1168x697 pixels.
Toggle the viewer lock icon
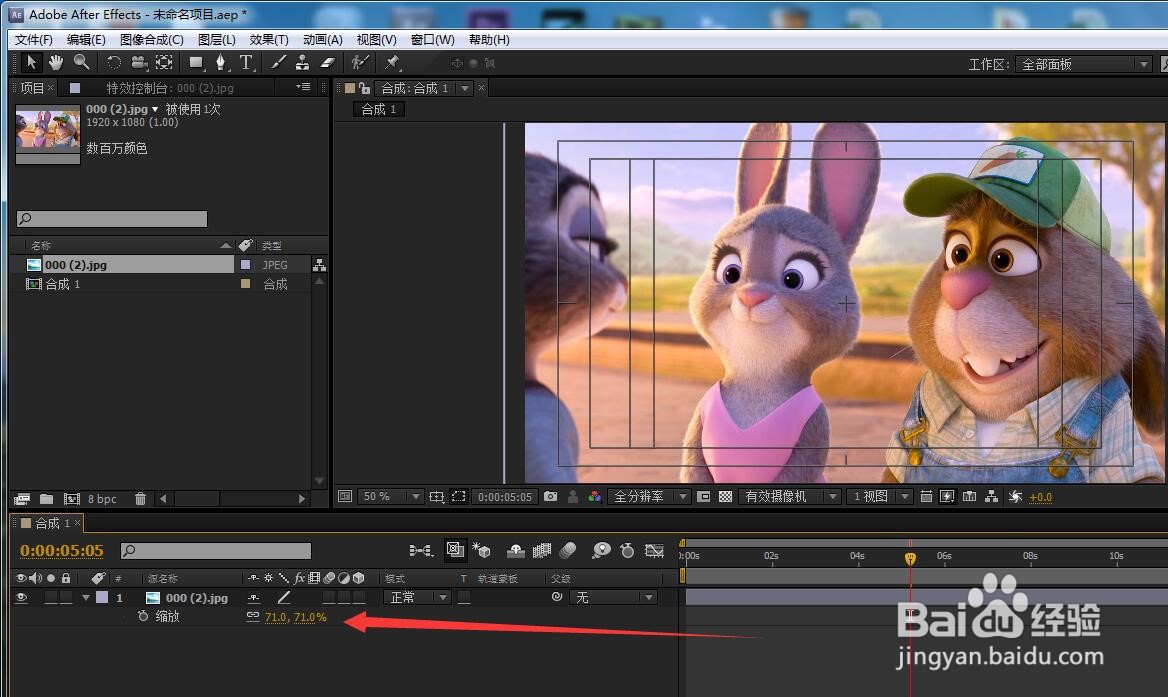coord(364,88)
